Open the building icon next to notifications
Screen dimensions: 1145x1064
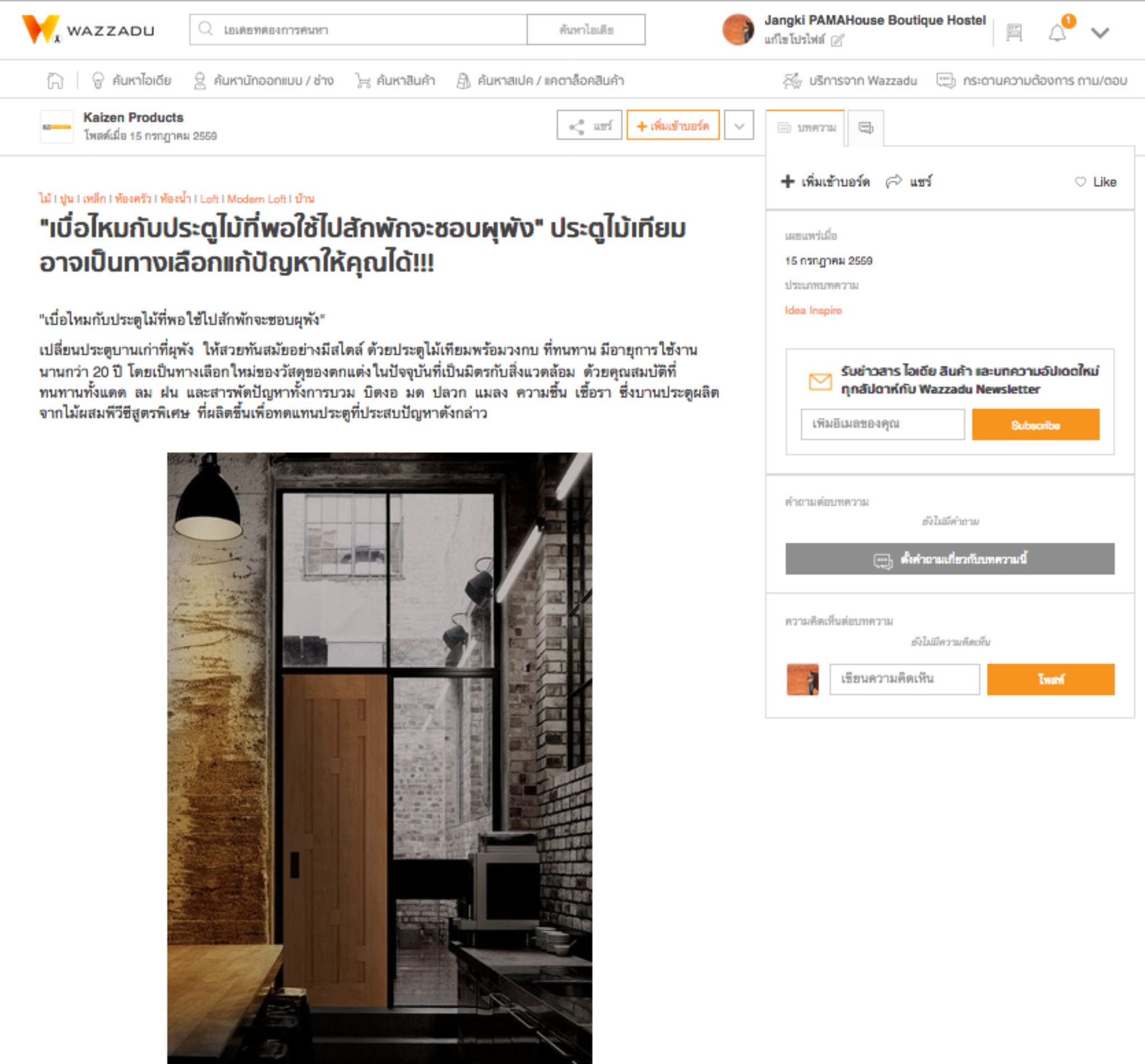(x=1014, y=32)
